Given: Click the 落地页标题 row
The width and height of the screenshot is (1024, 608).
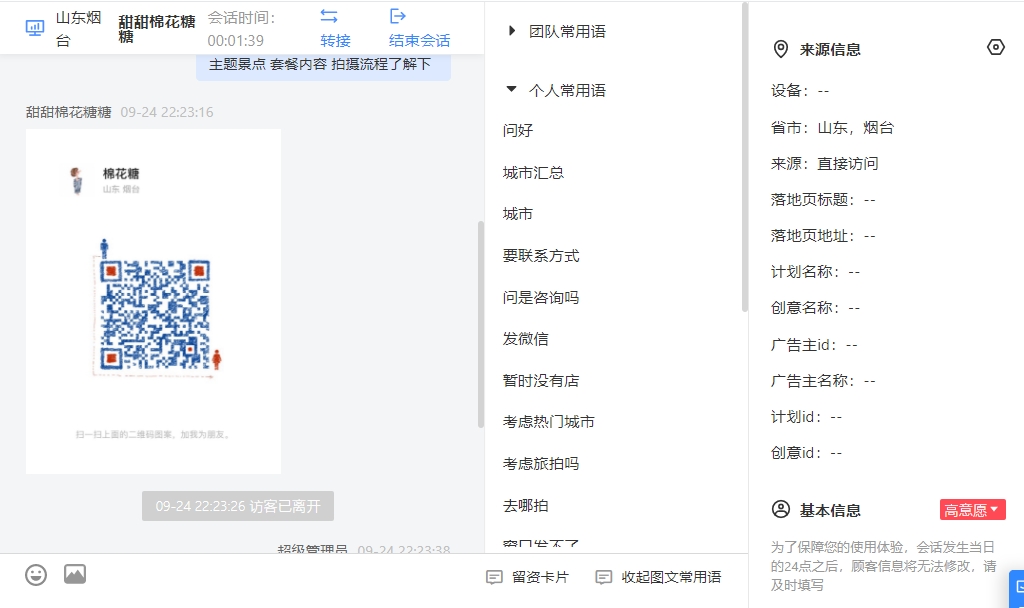Looking at the screenshot, I should 823,200.
